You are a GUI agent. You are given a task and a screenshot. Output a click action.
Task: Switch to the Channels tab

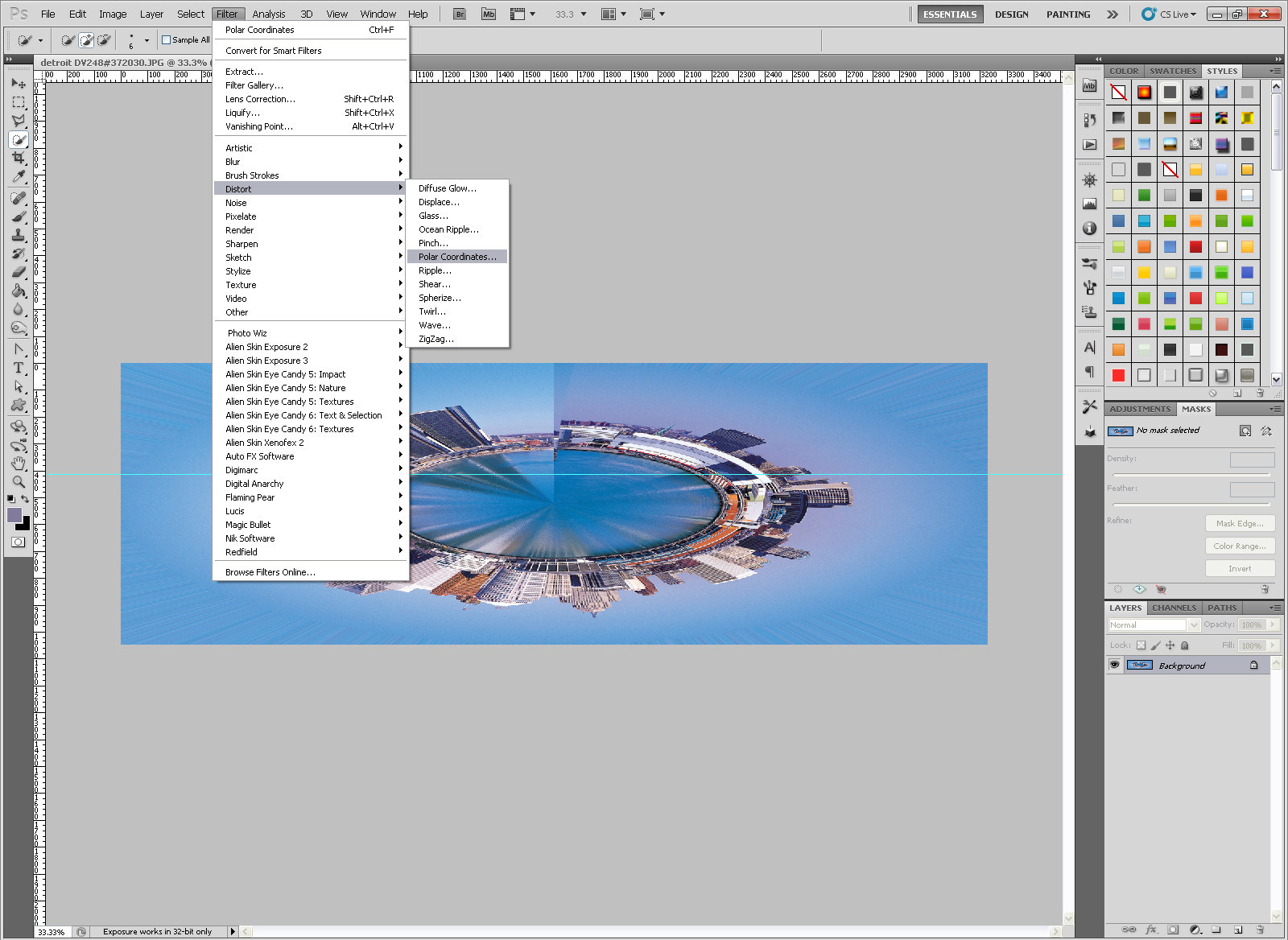pos(1174,608)
